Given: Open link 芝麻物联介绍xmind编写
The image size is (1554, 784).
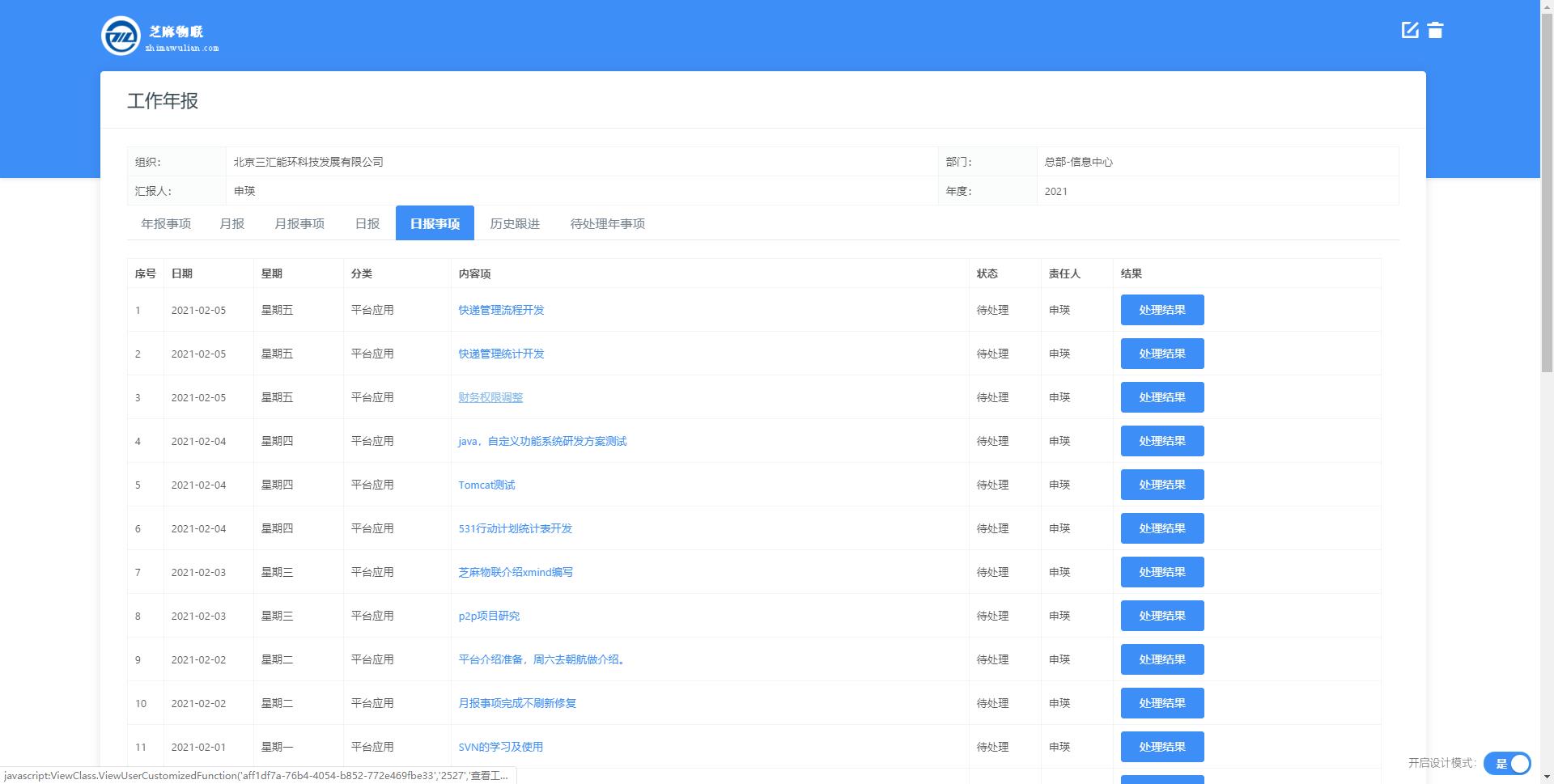Looking at the screenshot, I should [x=516, y=572].
